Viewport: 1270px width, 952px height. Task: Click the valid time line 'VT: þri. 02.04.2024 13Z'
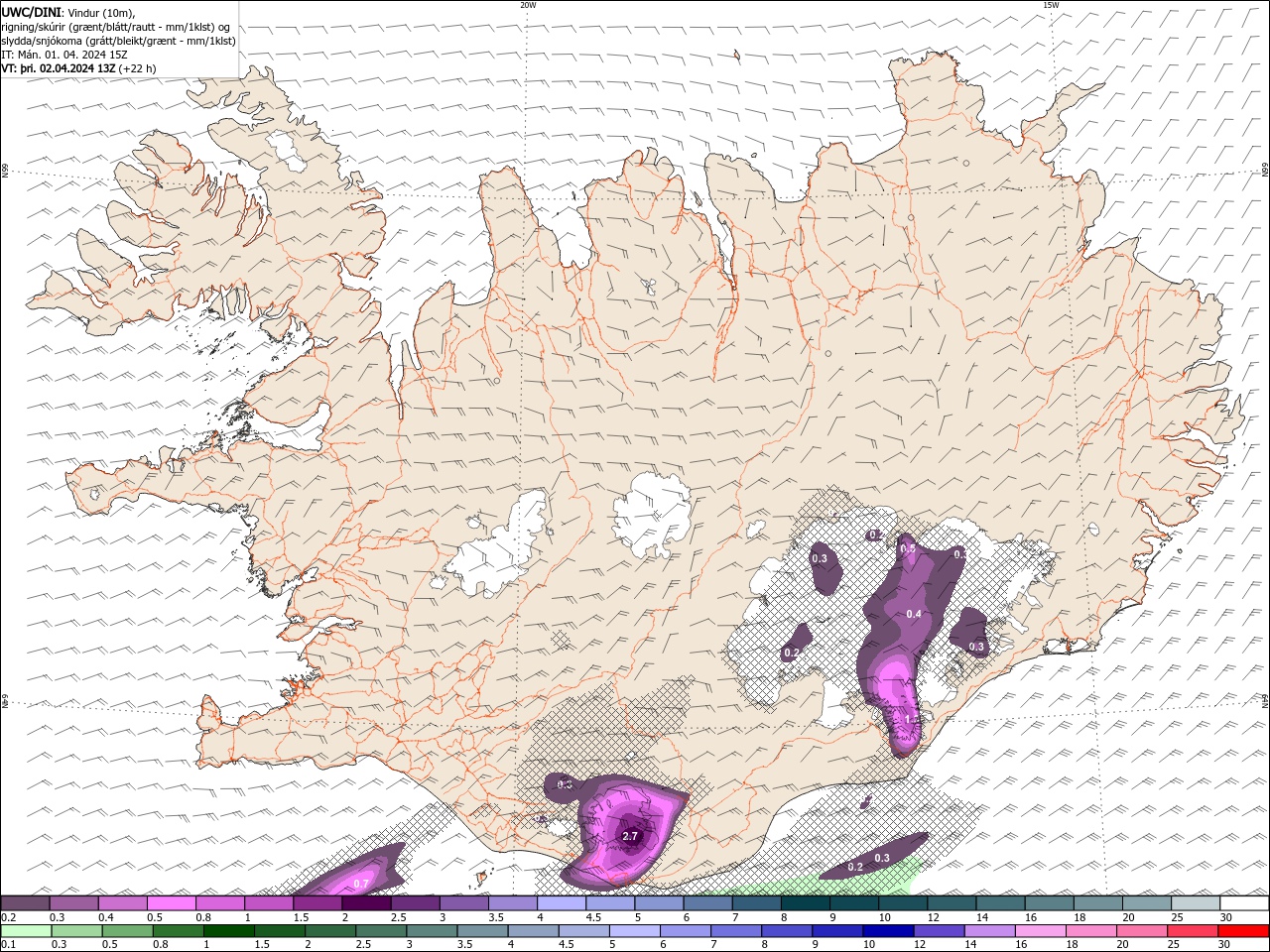[60, 68]
